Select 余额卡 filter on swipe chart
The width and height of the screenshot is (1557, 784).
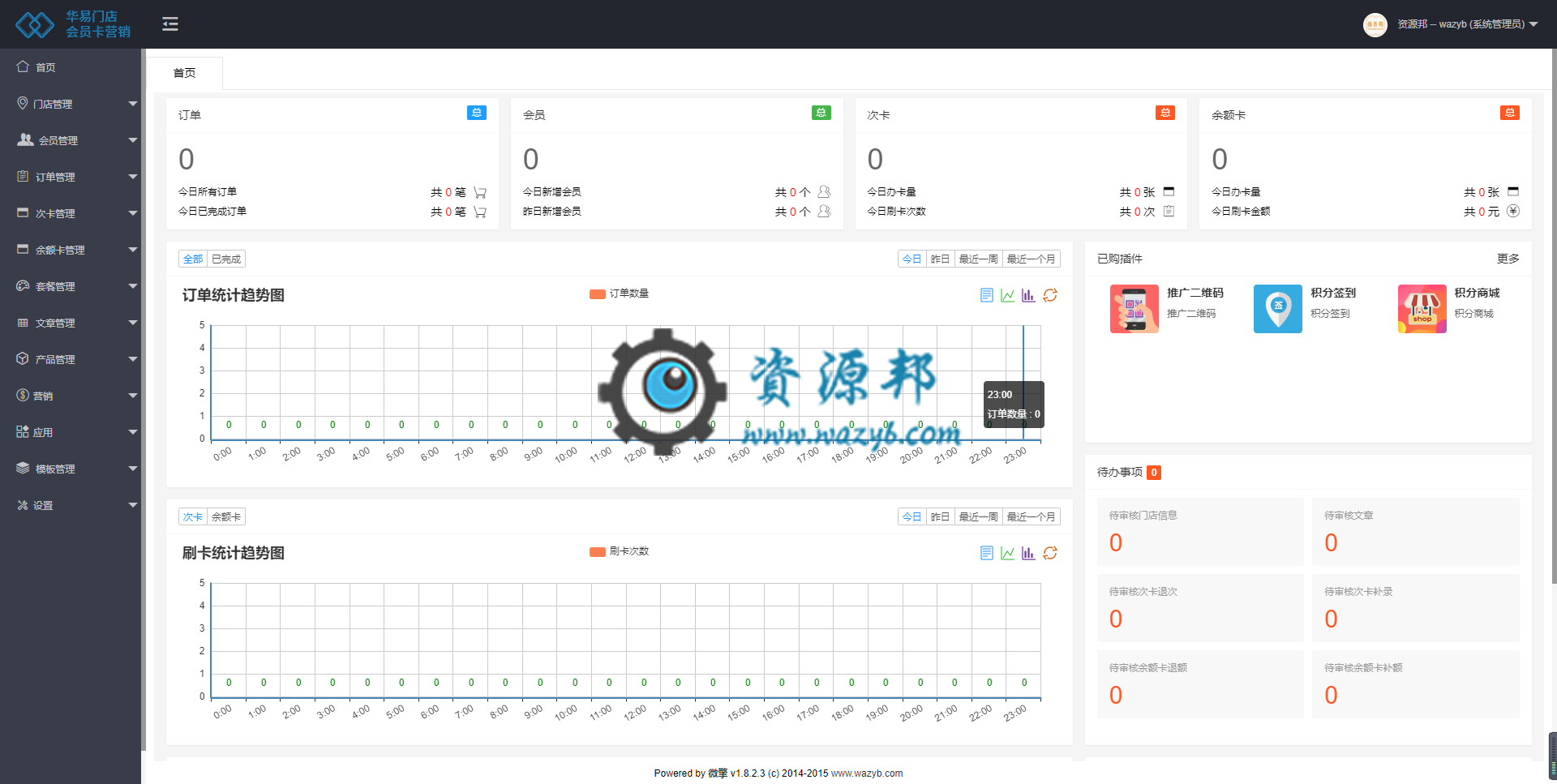click(226, 517)
